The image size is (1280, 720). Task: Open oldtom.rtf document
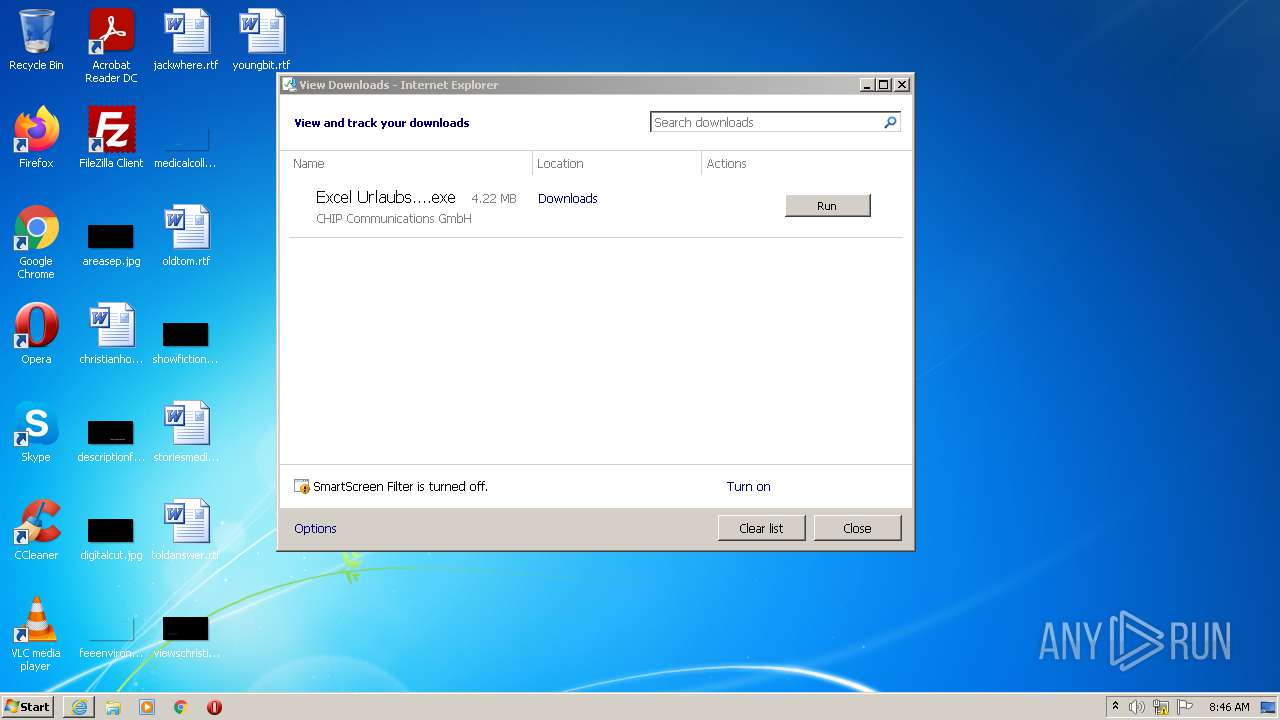[186, 236]
